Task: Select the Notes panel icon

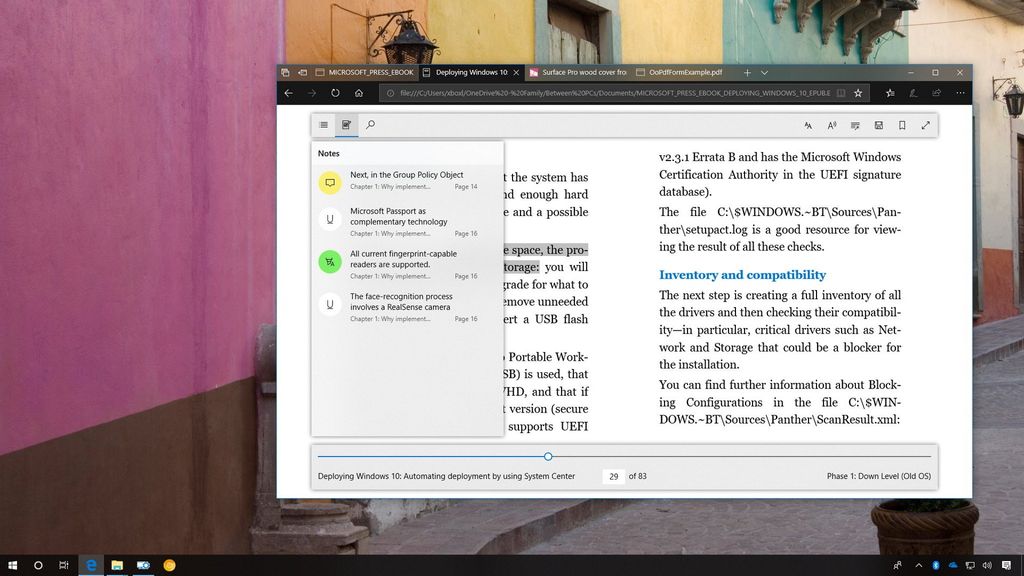Action: tap(346, 125)
